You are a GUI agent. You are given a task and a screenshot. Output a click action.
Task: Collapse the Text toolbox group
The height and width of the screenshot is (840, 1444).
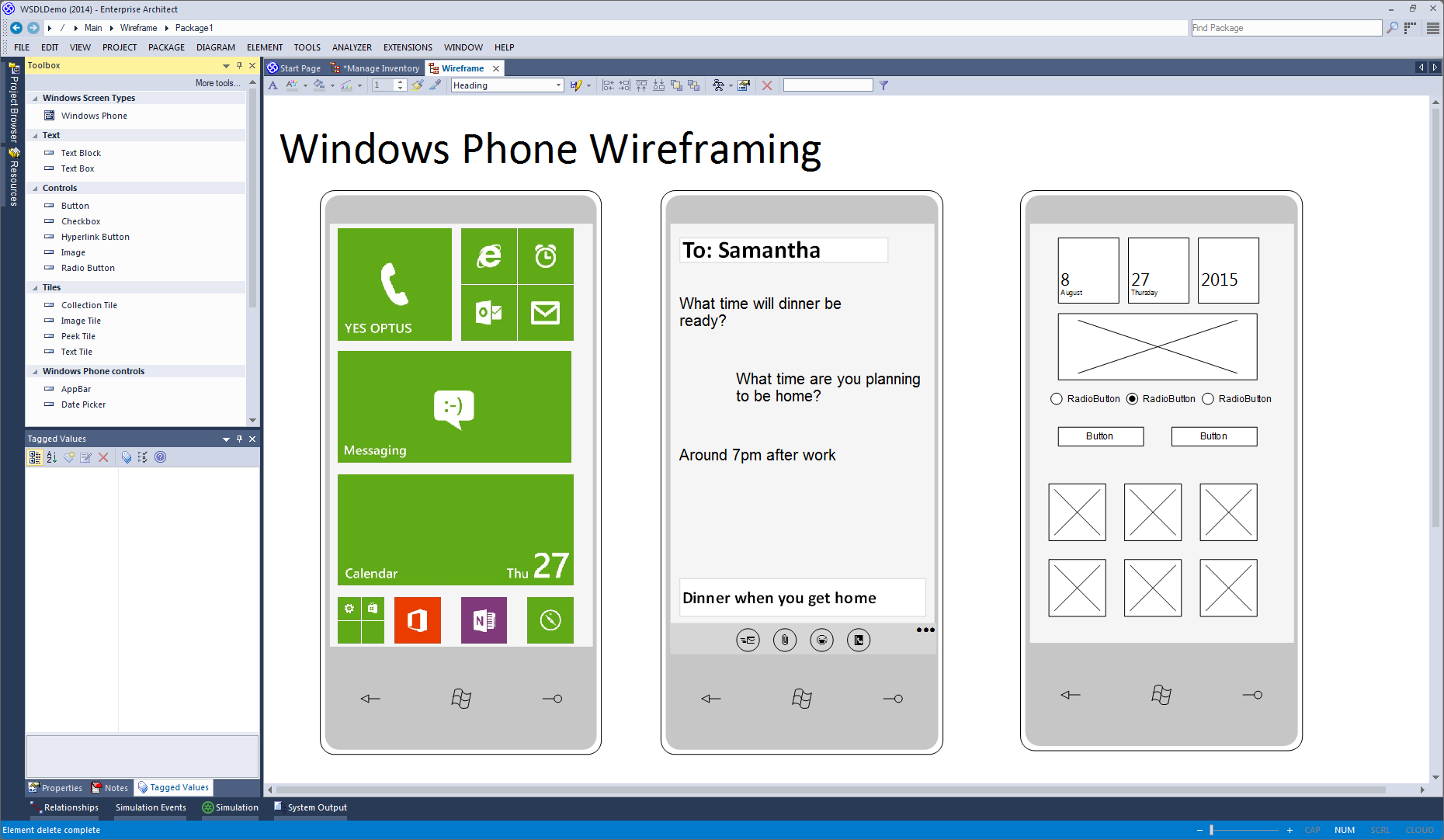click(35, 136)
